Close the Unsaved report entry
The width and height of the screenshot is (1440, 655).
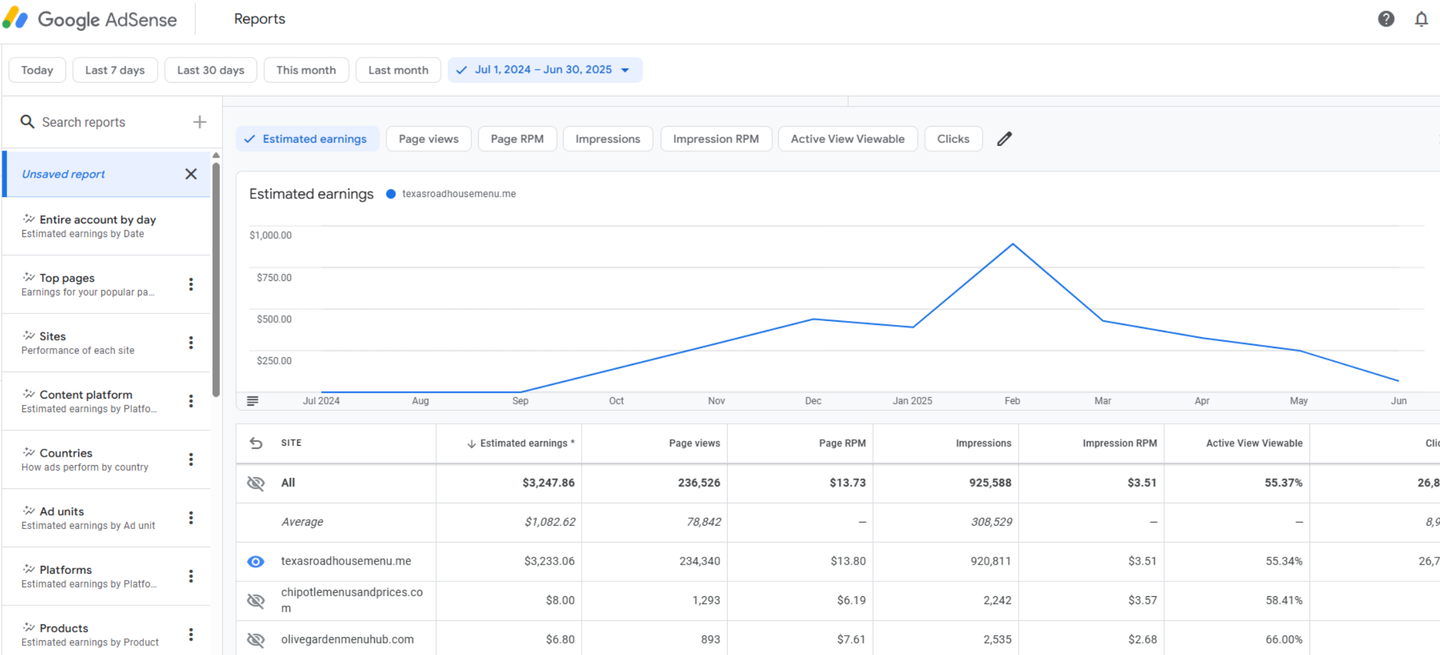click(191, 174)
